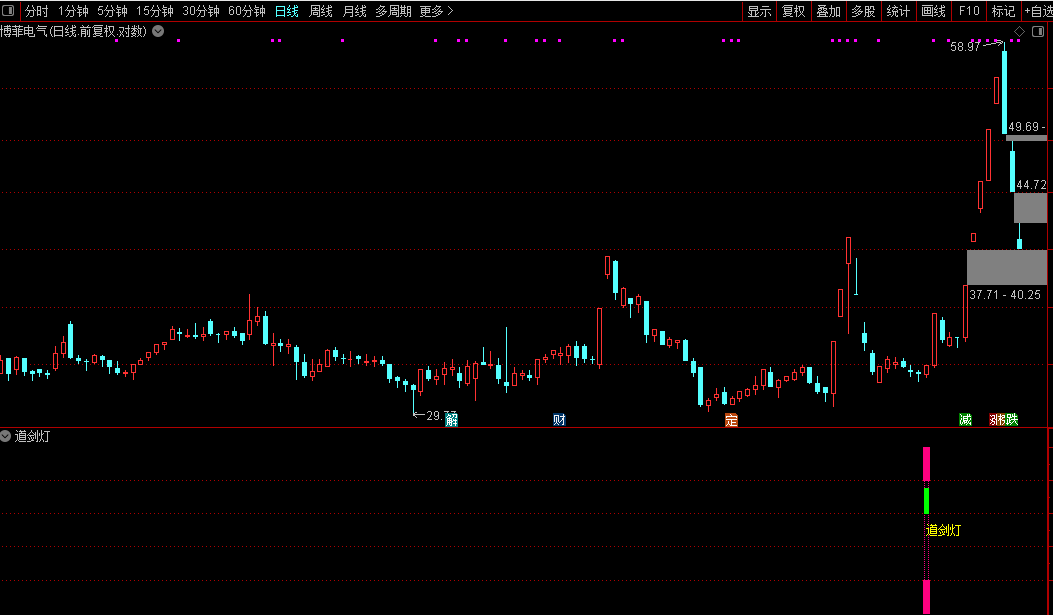The height and width of the screenshot is (615, 1053).
Task: Open the 统计 statistics button
Action: click(899, 11)
